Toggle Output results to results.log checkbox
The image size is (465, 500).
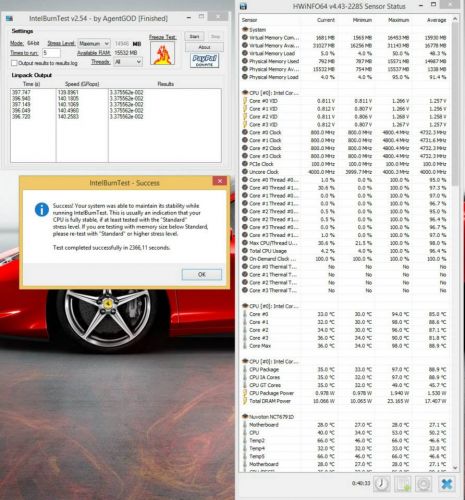[x=14, y=63]
